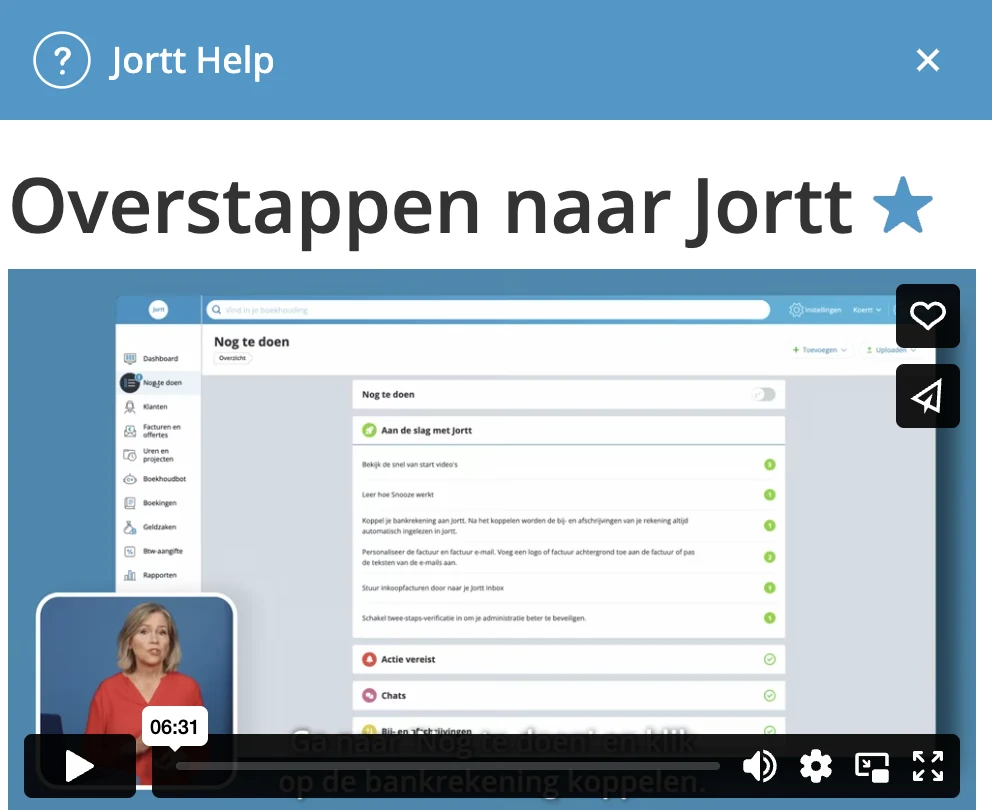
Task: Play the video
Action: click(80, 766)
